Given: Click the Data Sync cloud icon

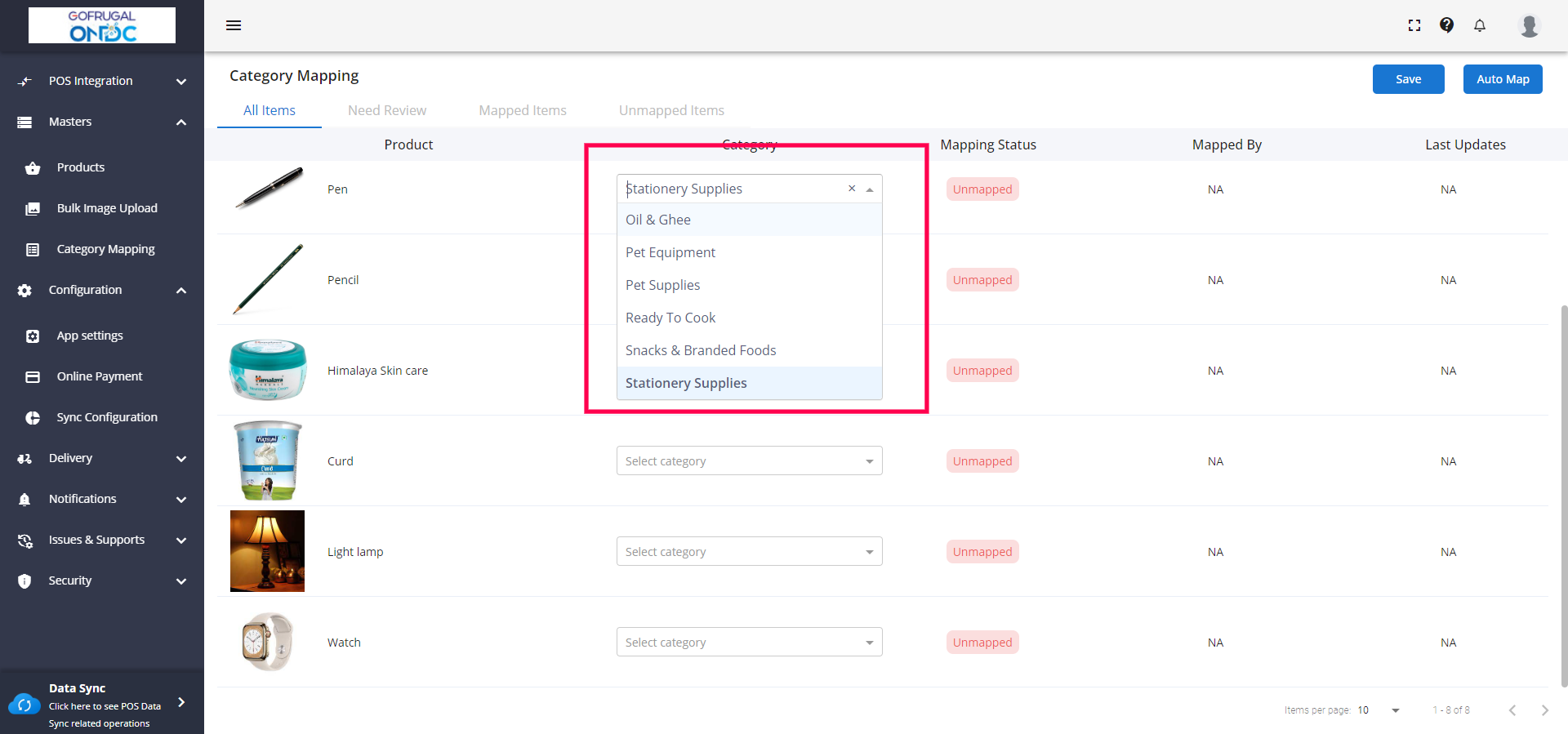Looking at the screenshot, I should 24,705.
